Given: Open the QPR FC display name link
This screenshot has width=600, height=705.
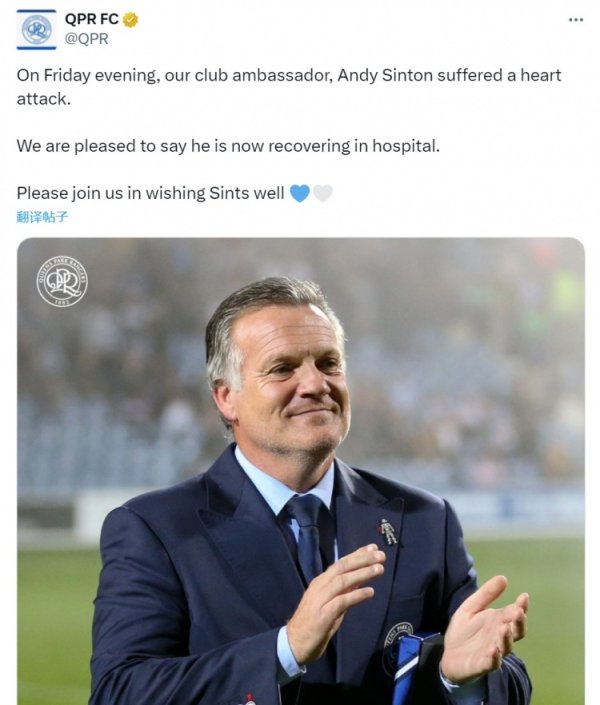Looking at the screenshot, I should (92, 19).
